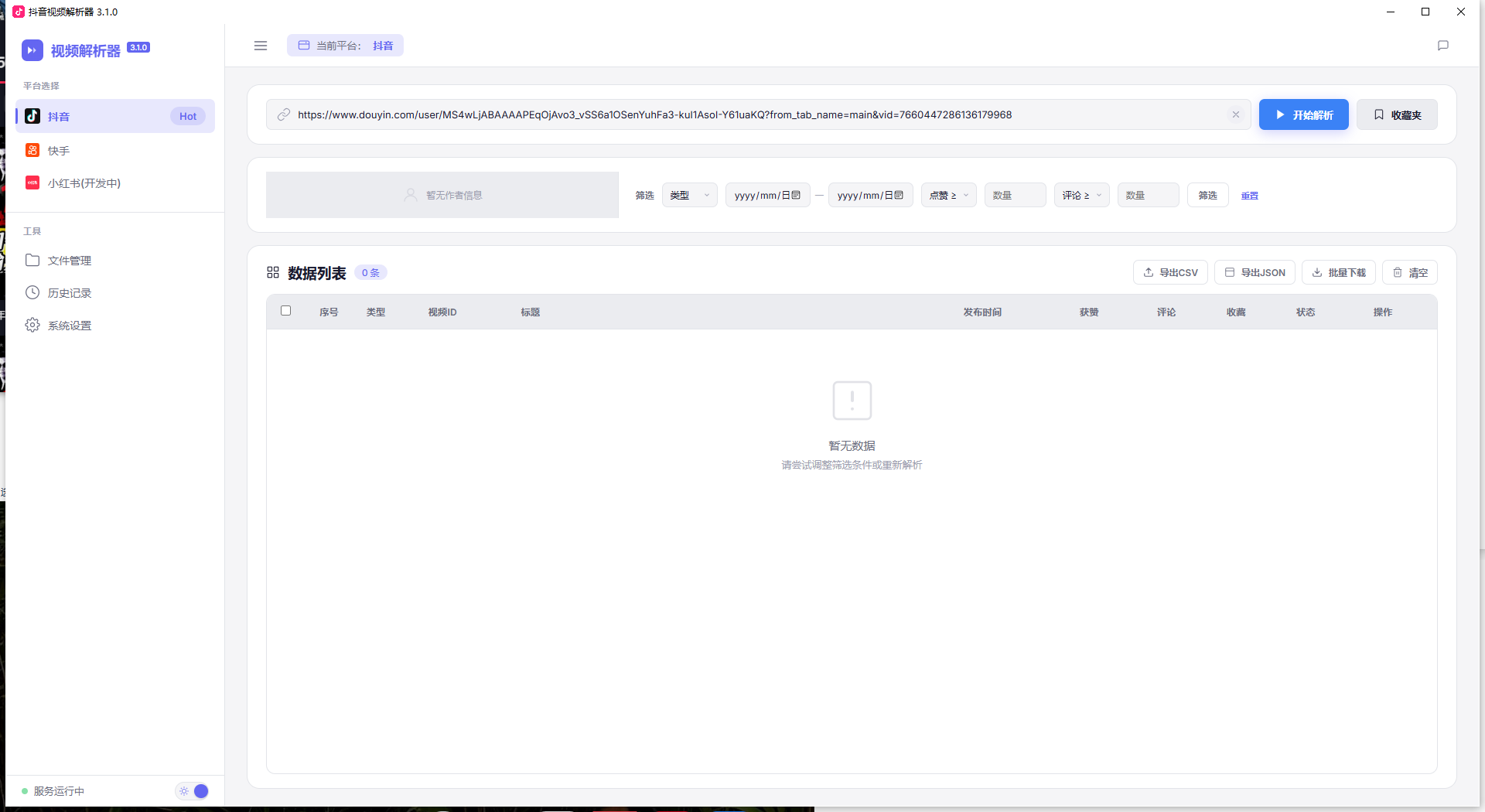1485x812 pixels.
Task: Click the gear icon for 系统设置
Action: pyautogui.click(x=32, y=325)
